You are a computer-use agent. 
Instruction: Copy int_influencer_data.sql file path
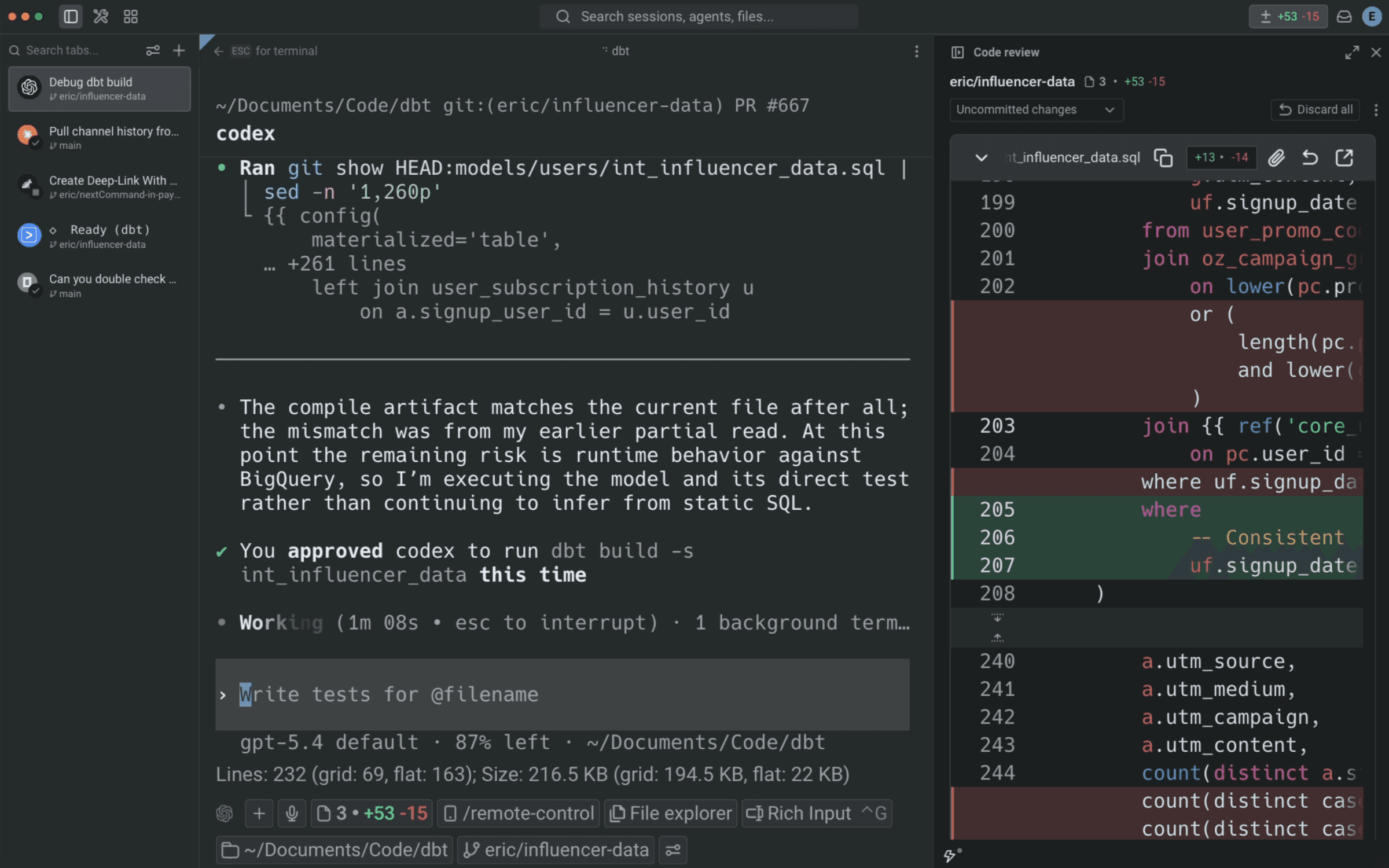point(1163,157)
